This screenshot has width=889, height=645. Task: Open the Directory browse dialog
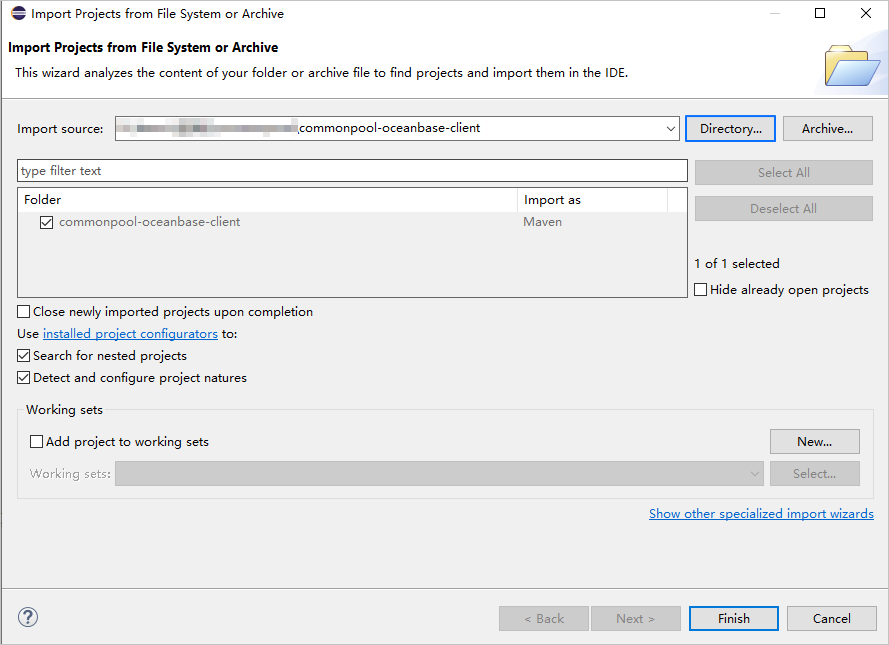coord(730,129)
